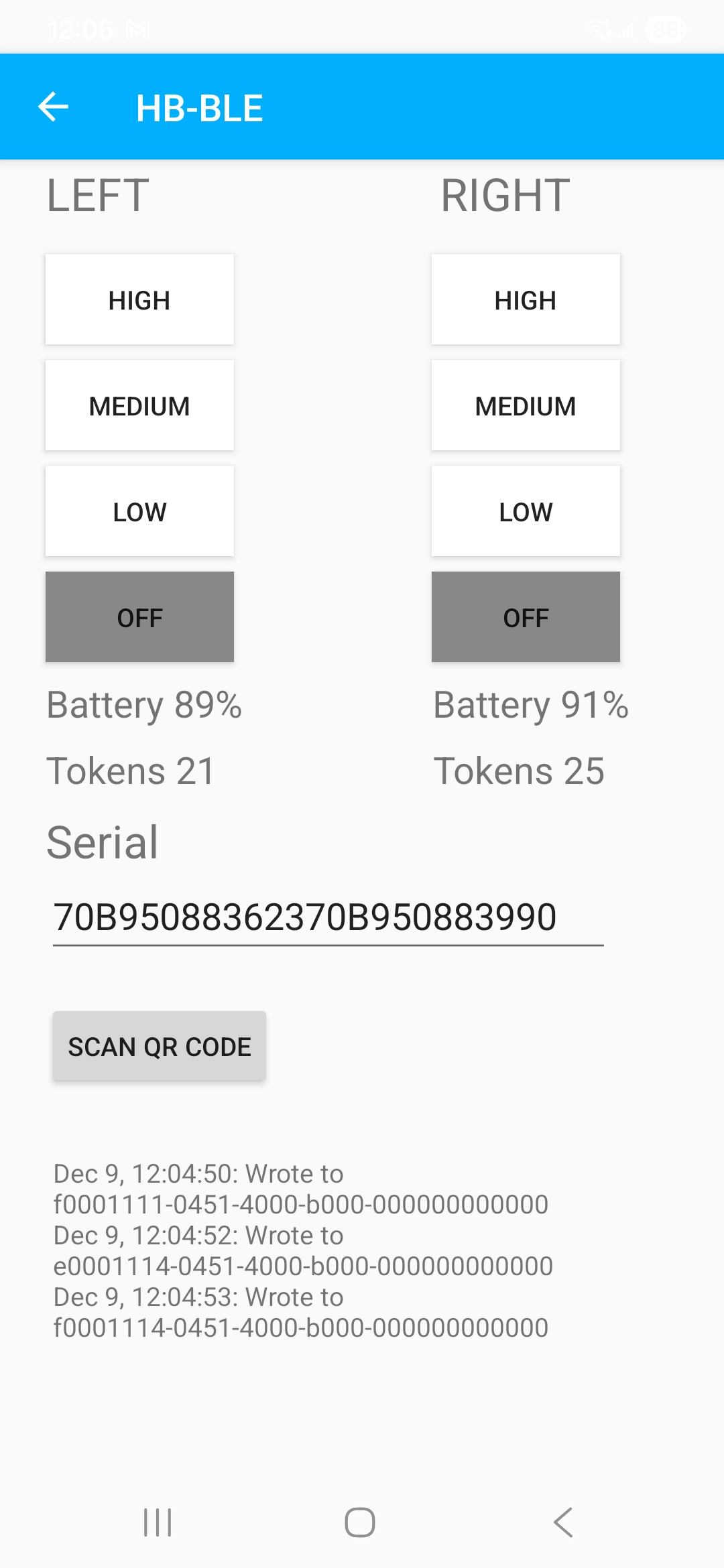This screenshot has width=724, height=1568.
Task: Tap the LEFT Battery 89% label
Action: tap(144, 705)
